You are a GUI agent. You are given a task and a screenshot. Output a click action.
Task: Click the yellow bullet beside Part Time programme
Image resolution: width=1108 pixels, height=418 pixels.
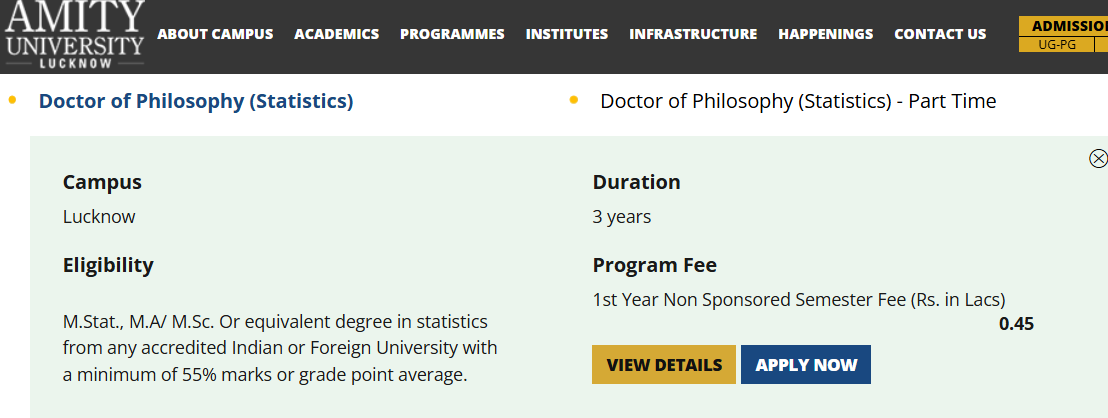[x=574, y=100]
